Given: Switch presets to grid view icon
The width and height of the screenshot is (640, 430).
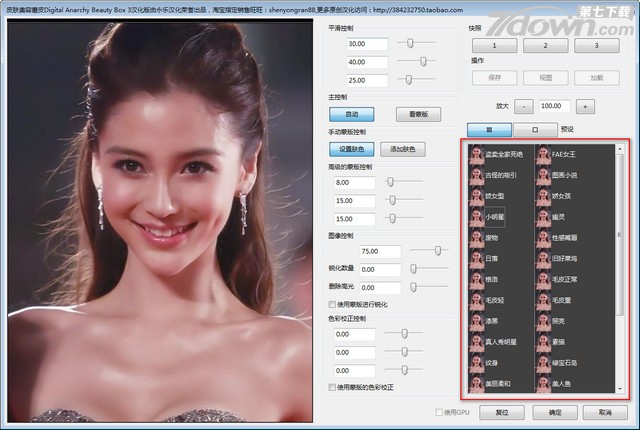Looking at the screenshot, I should pos(490,129).
